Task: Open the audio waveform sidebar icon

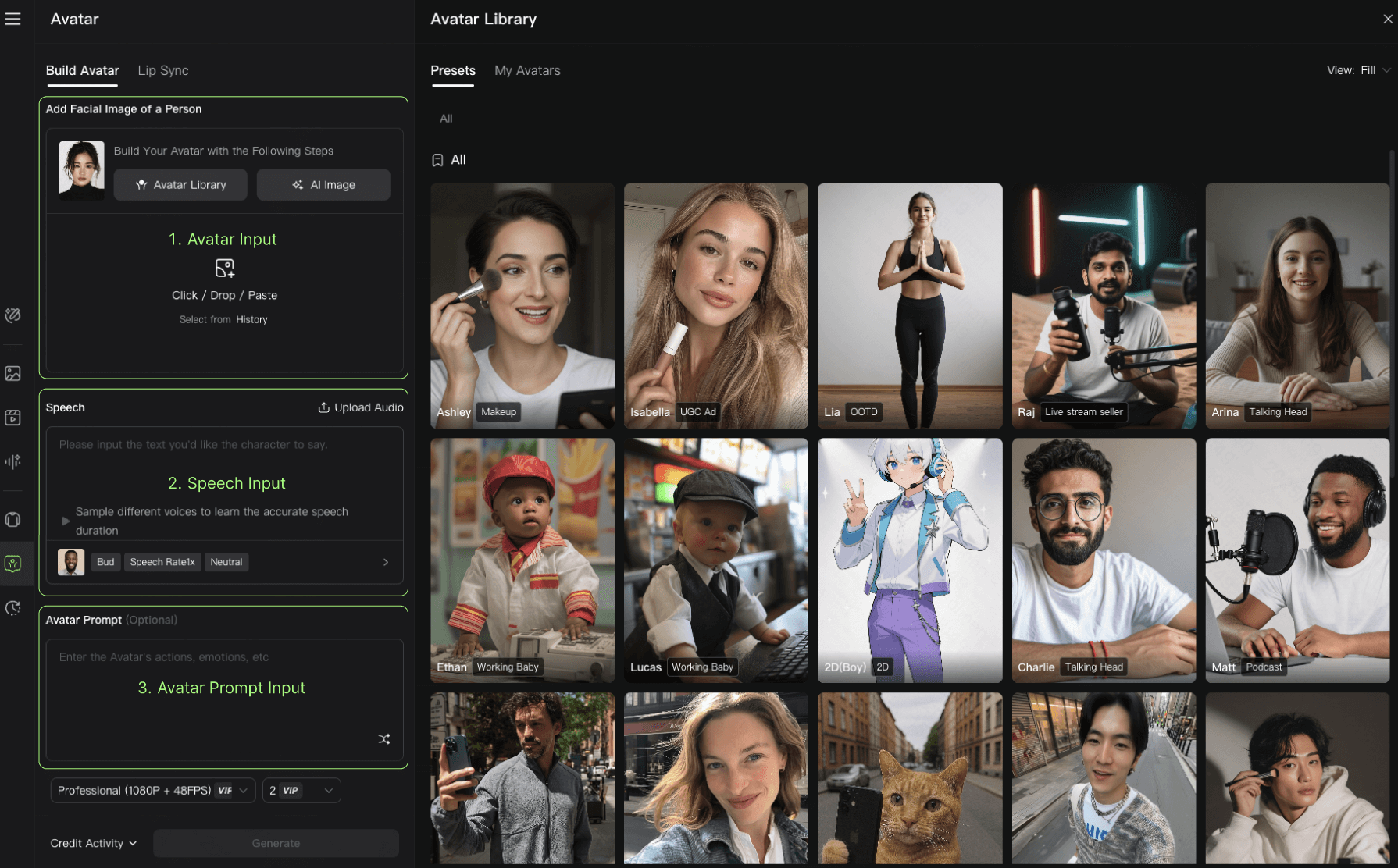Action: [13, 461]
